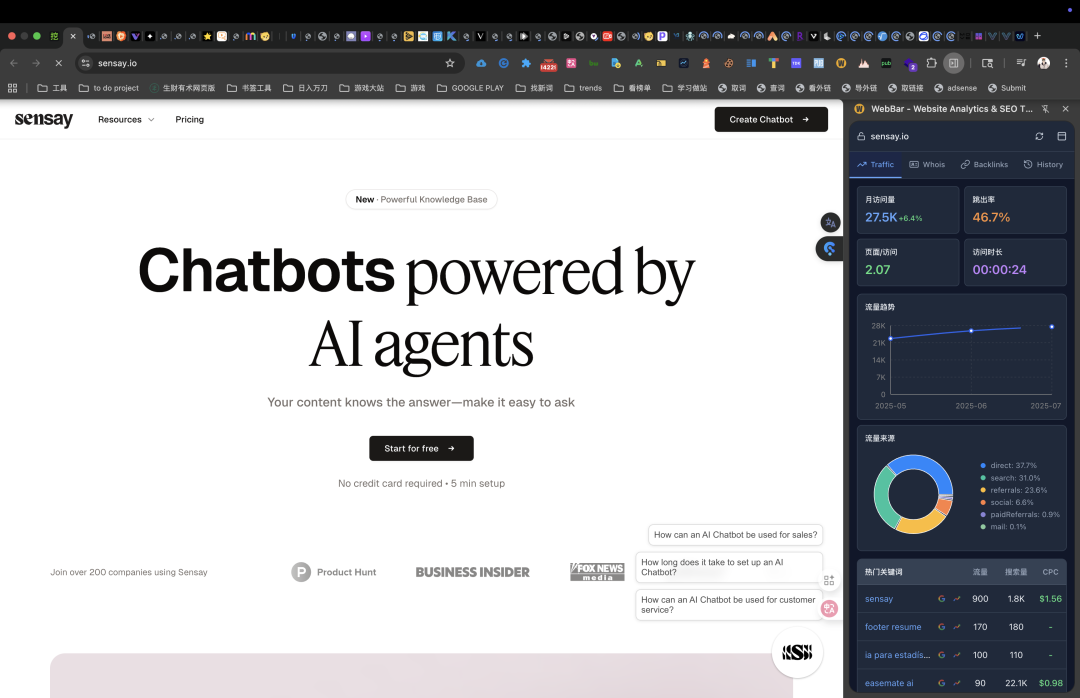This screenshot has width=1080, height=698.
Task: Switch to the Traffic tab
Action: [x=875, y=165]
